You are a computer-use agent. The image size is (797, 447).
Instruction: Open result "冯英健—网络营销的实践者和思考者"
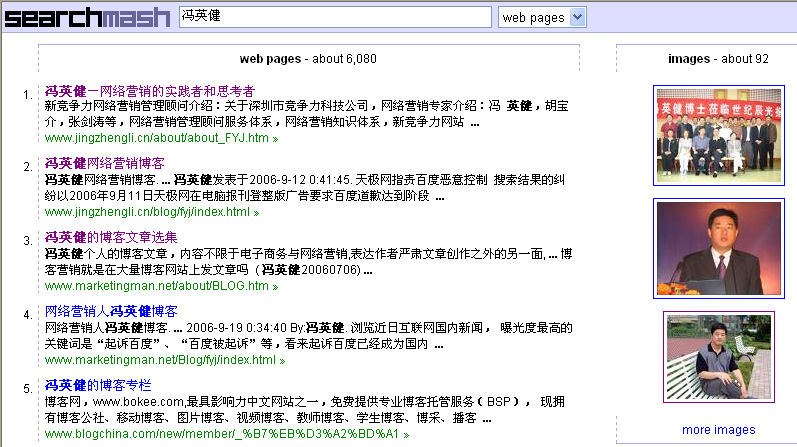pos(150,91)
